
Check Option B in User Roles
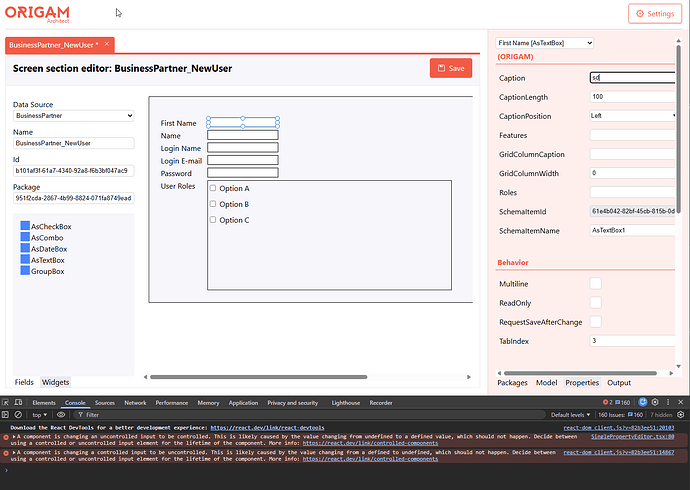point(213,204)
